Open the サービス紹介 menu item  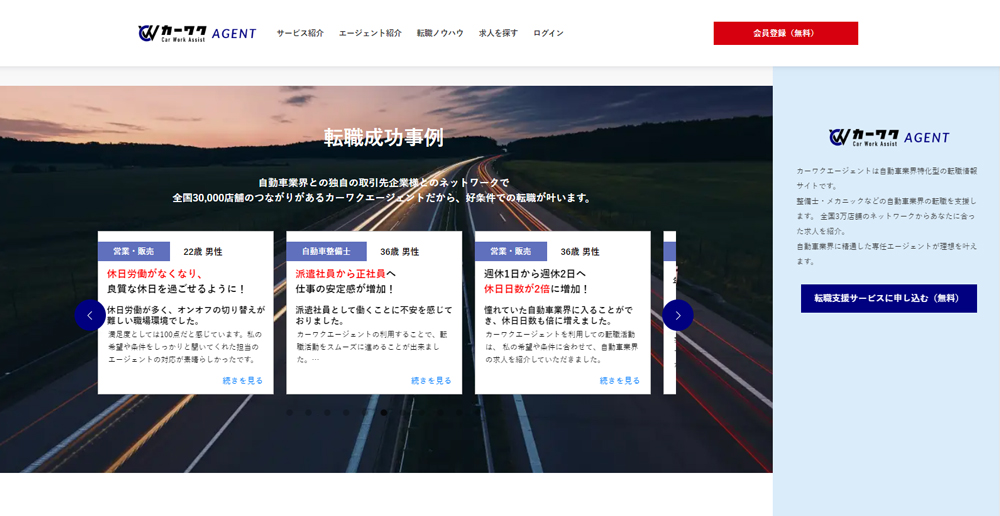pyautogui.click(x=300, y=33)
